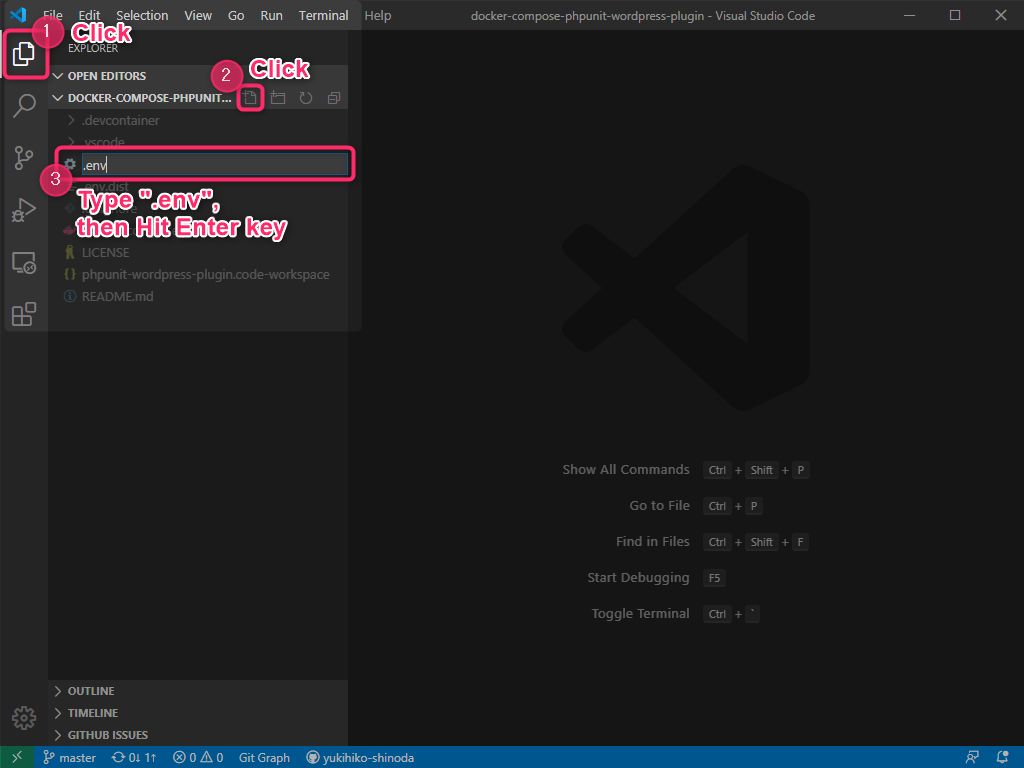Toggle notifications bell in status bar

(1003, 757)
